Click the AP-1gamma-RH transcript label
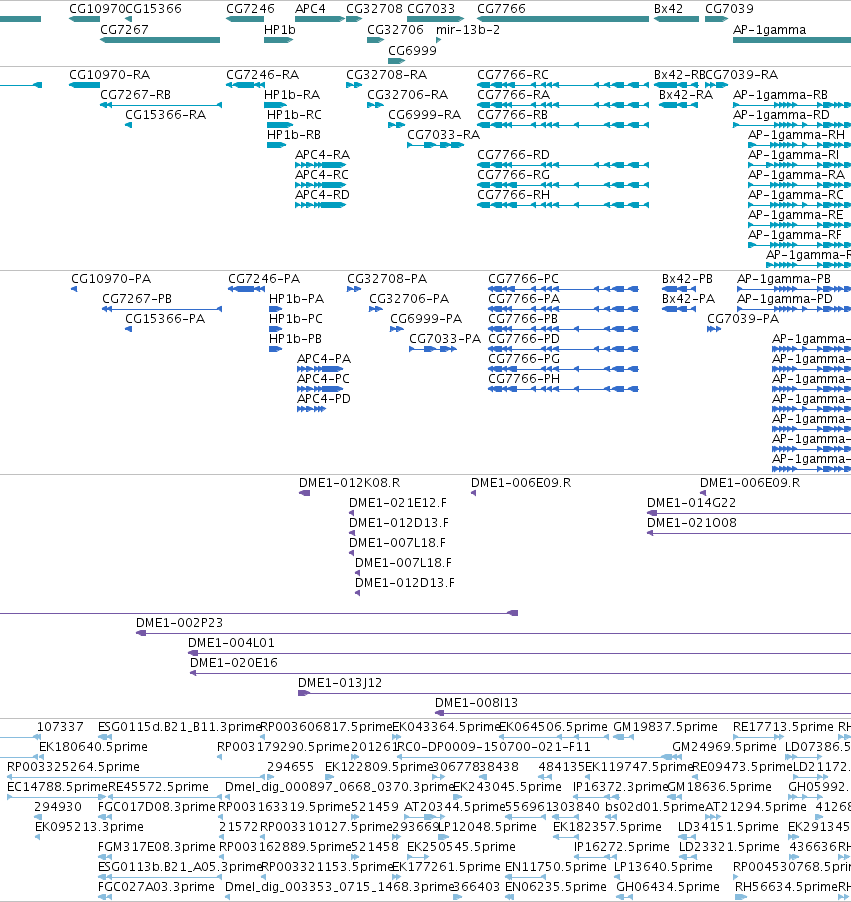Image resolution: width=851 pixels, height=902 pixels. coord(796,135)
